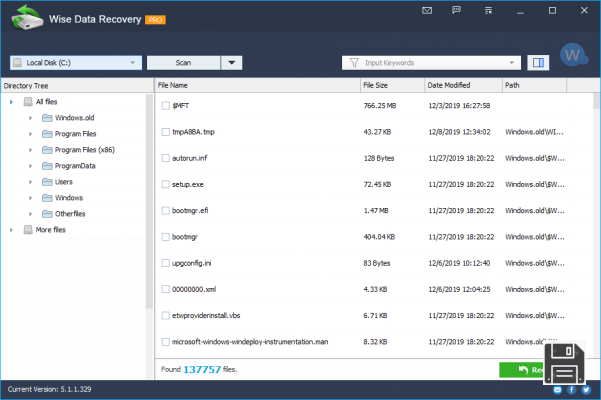Check the bootmgr.efi checkbox
This screenshot has width=601, height=400.
tap(166, 211)
